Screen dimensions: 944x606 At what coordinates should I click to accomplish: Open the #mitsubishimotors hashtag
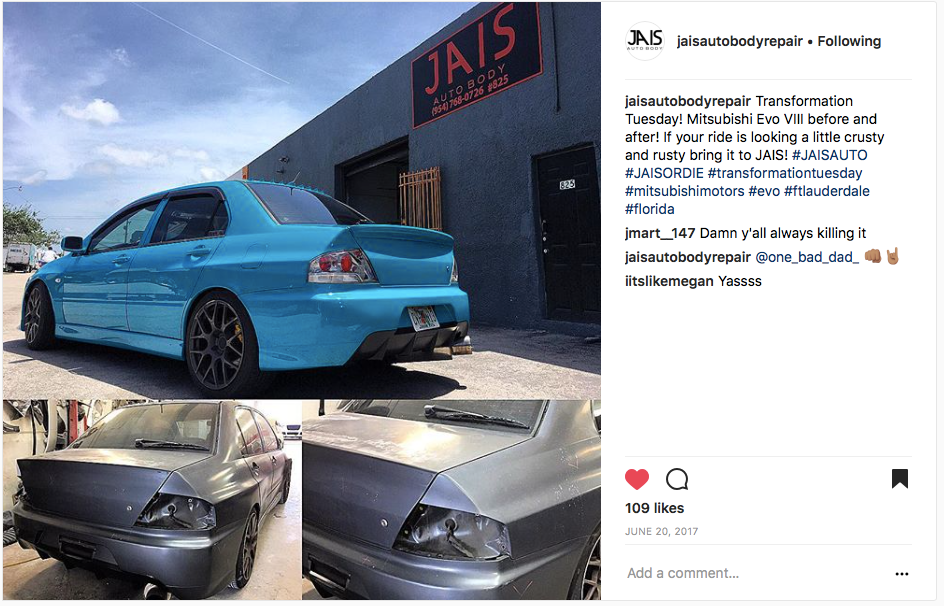coord(685,191)
